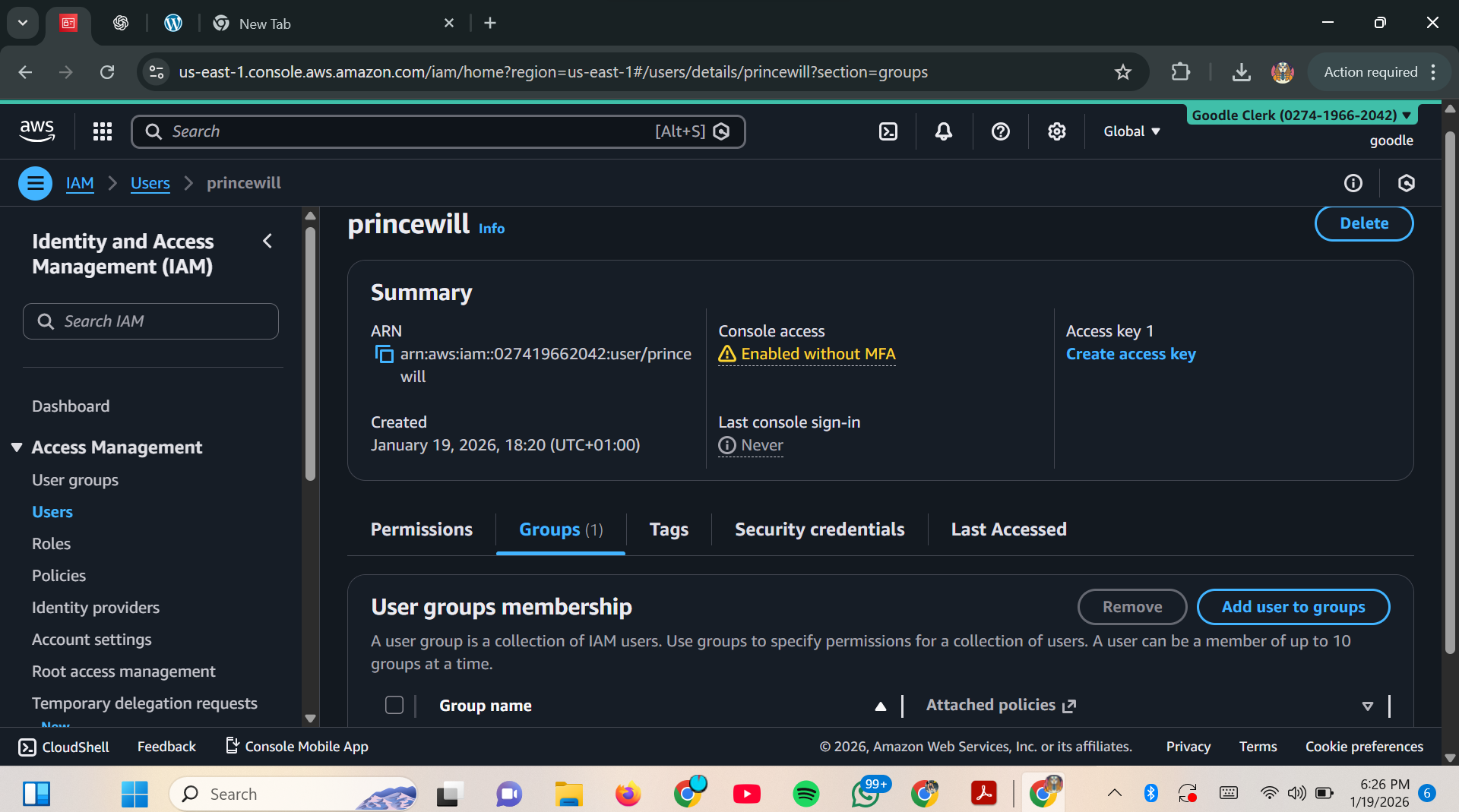Click Add user to groups
The width and height of the screenshot is (1459, 812).
1293,607
